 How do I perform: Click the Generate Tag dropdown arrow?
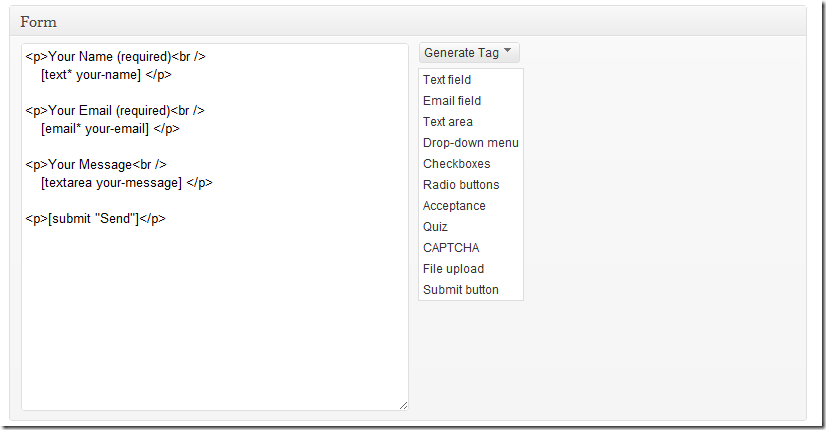coord(507,51)
